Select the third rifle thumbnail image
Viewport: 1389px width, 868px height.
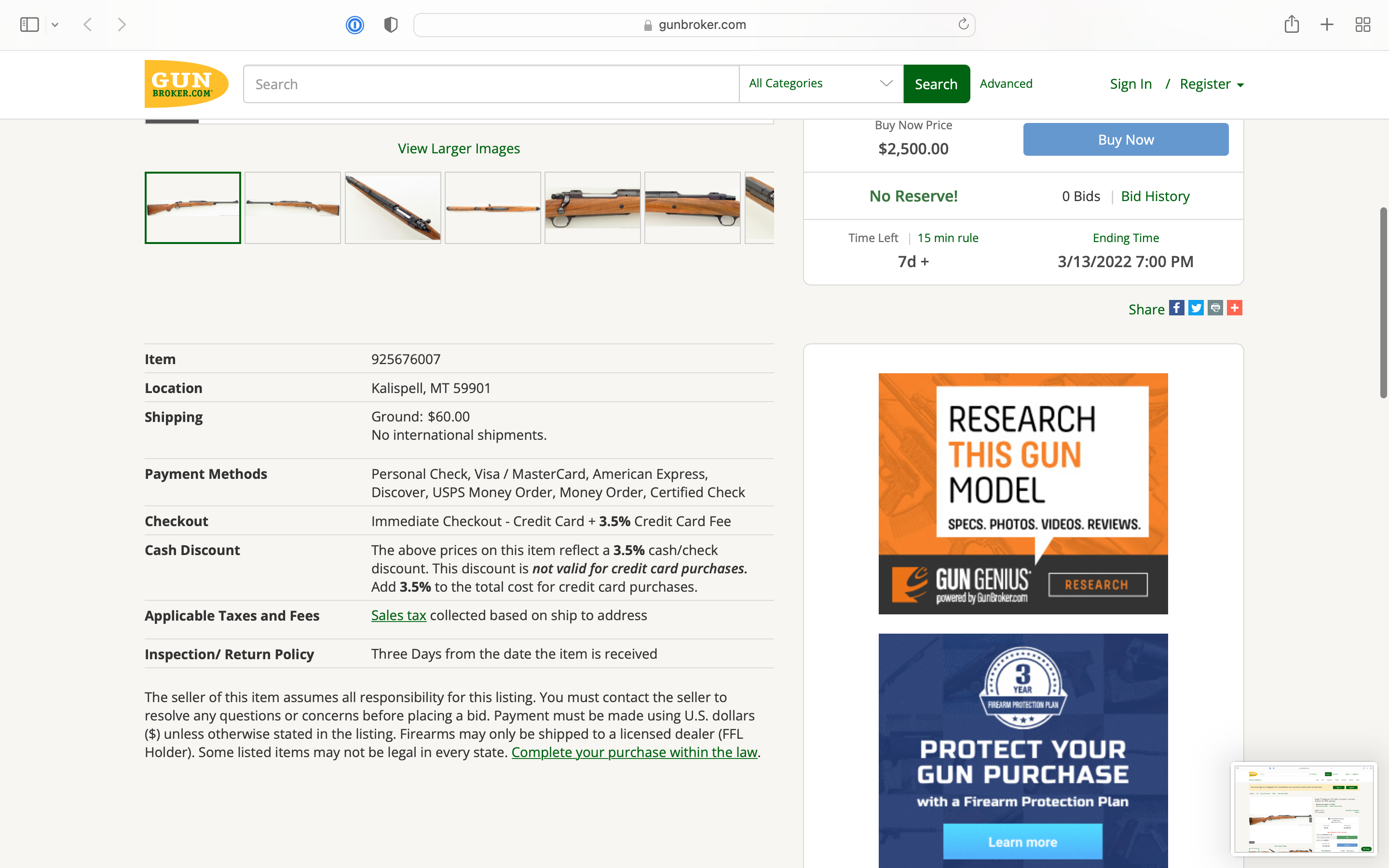click(393, 208)
